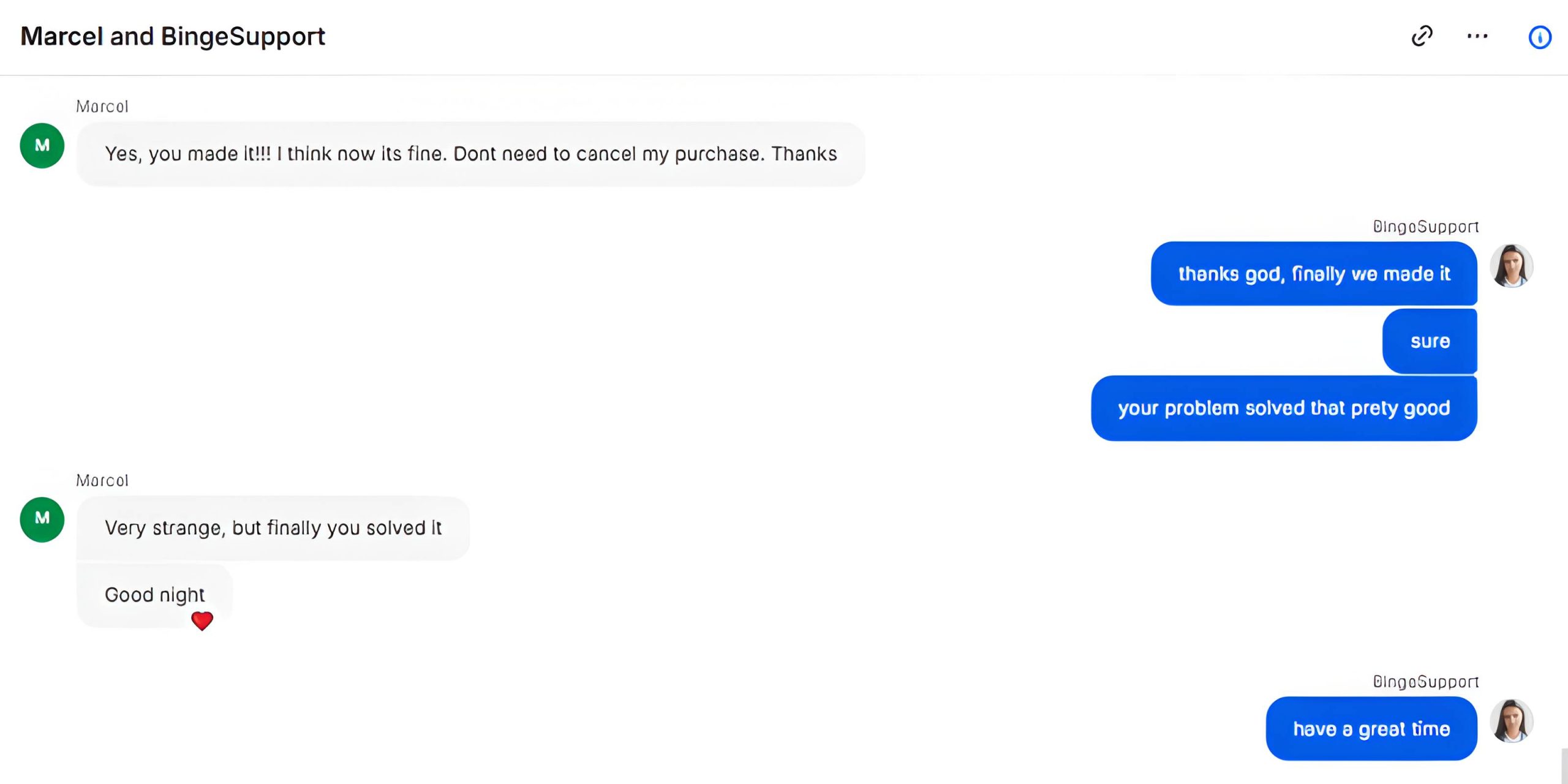1568x784 pixels.
Task: Click Marcel's green avatar beside 'Very strange' message
Action: point(42,519)
